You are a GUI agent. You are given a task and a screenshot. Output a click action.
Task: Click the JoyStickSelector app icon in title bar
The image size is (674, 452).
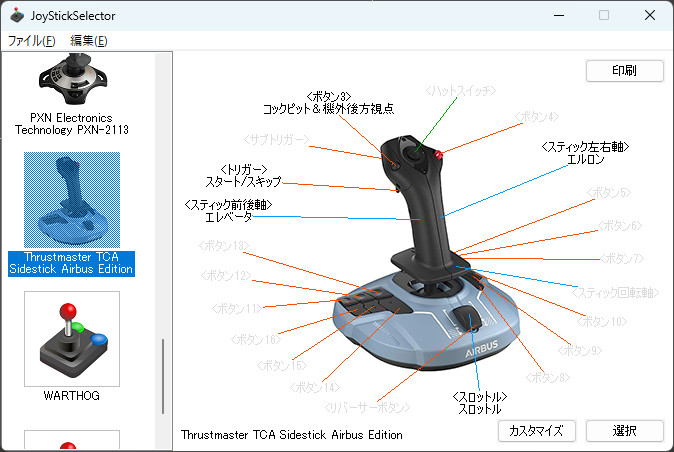click(17, 15)
